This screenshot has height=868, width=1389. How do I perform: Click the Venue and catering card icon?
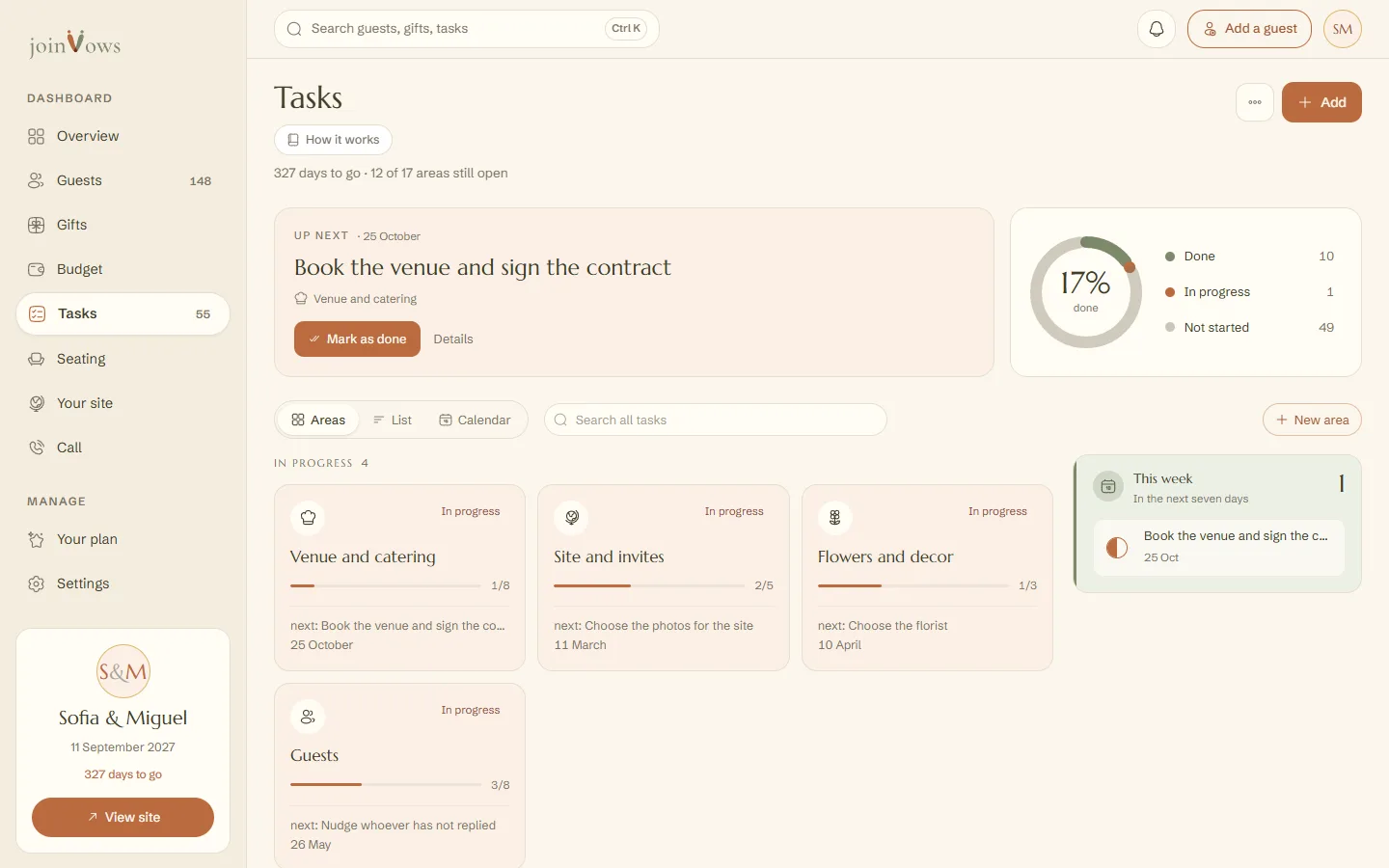point(308,518)
